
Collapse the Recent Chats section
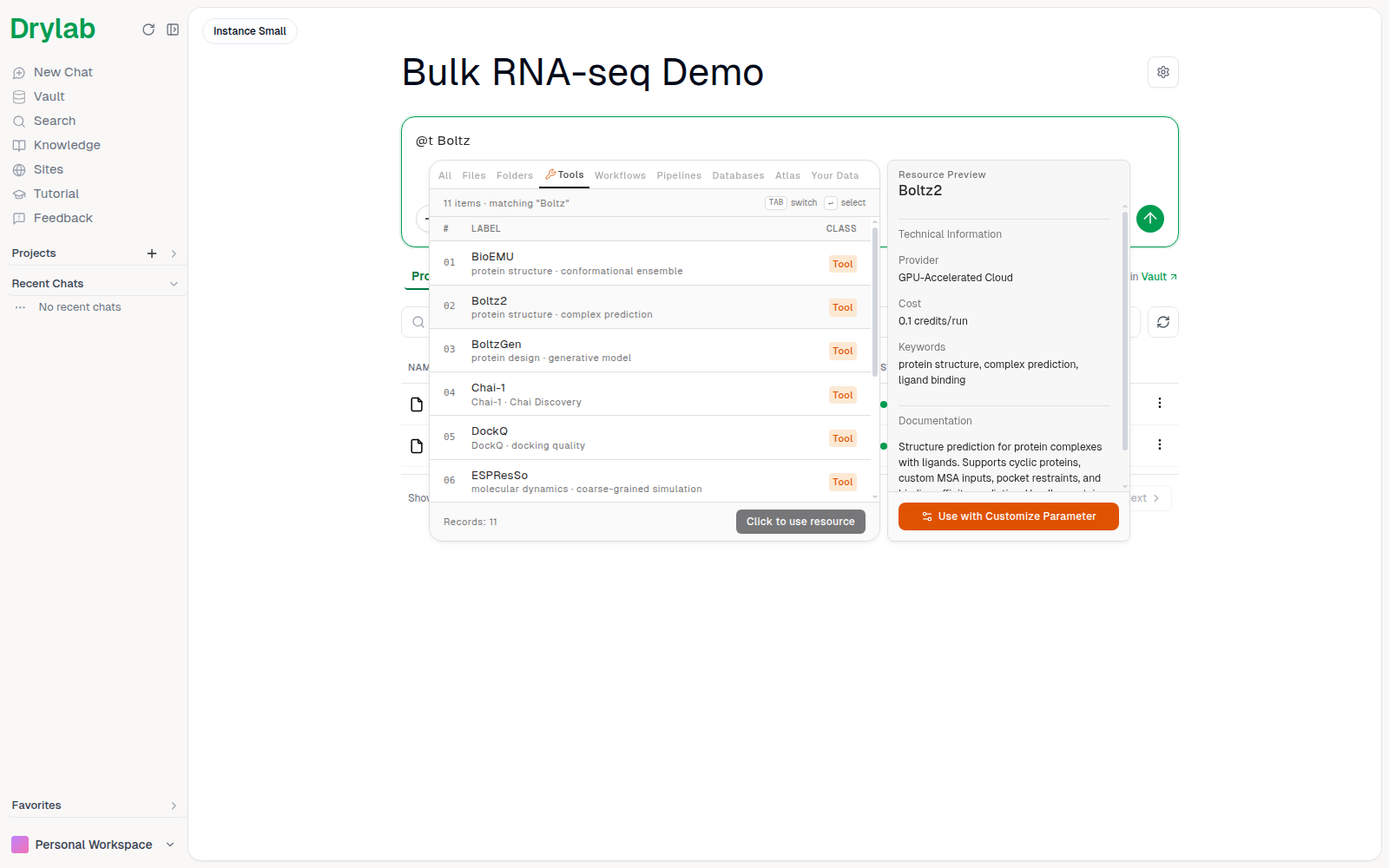click(174, 284)
